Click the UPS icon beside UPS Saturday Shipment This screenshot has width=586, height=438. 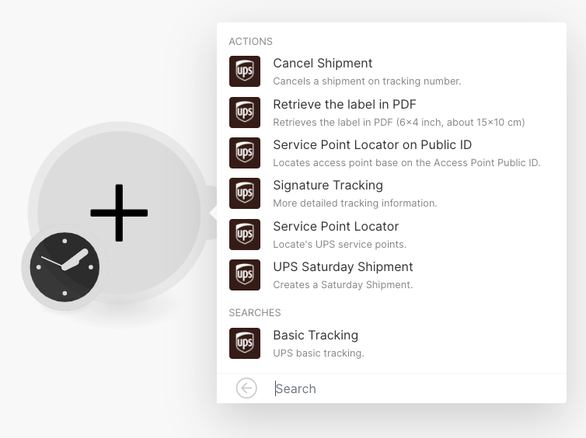click(x=244, y=275)
